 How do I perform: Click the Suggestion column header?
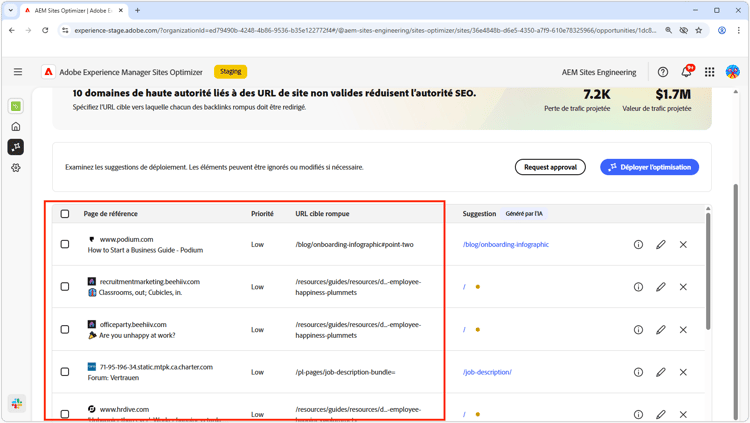479,214
